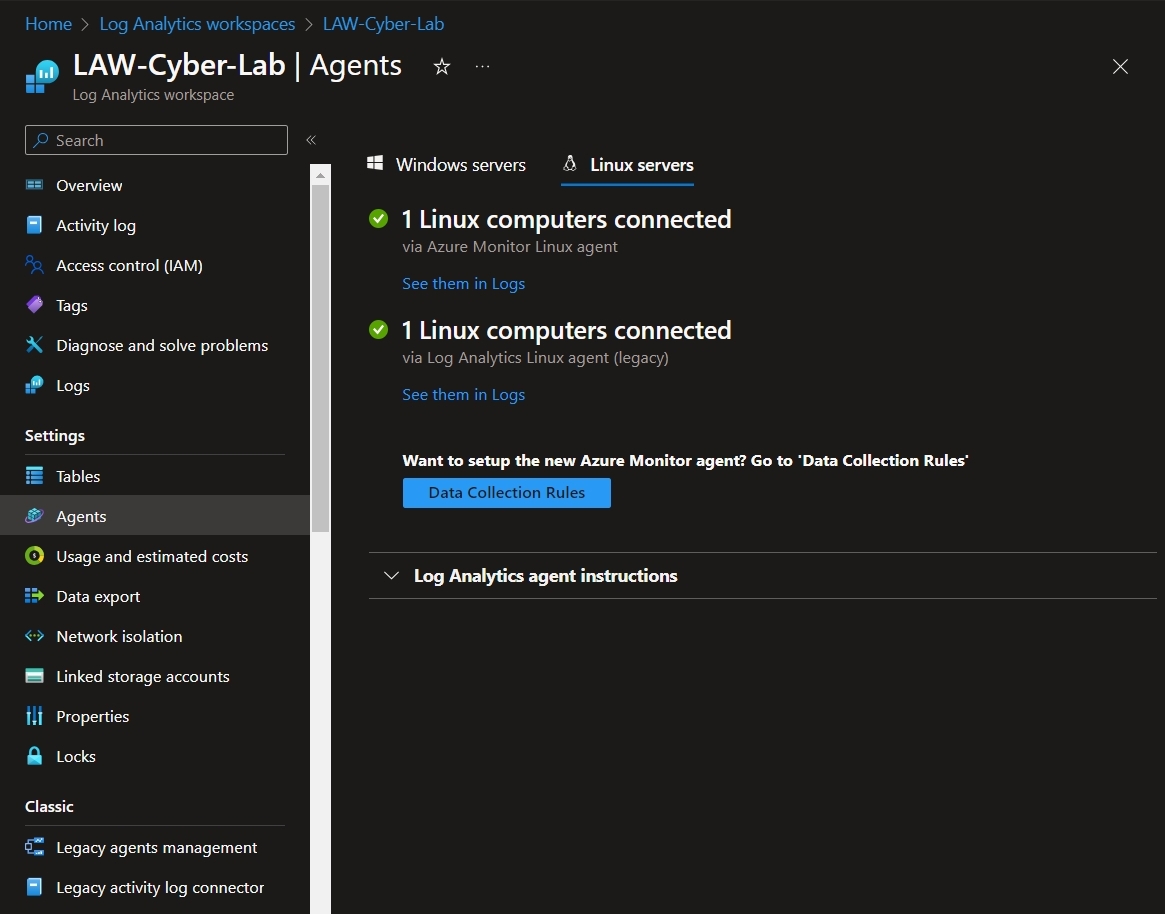Click the Linux penguin icon on tab
Screen dimensions: 1165x914
570,163
